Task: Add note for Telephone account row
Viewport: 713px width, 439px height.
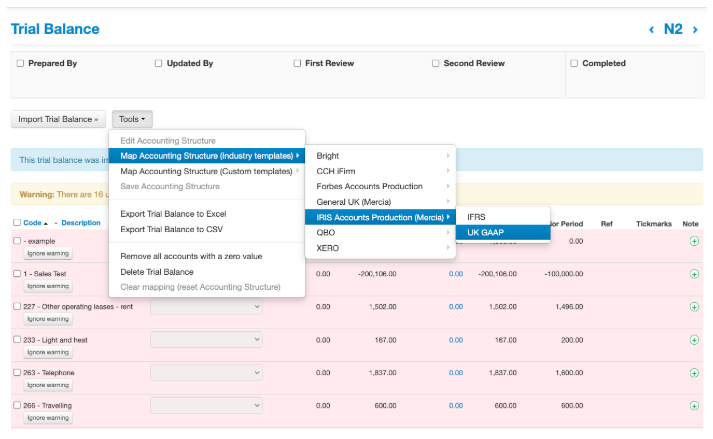Action: click(694, 373)
